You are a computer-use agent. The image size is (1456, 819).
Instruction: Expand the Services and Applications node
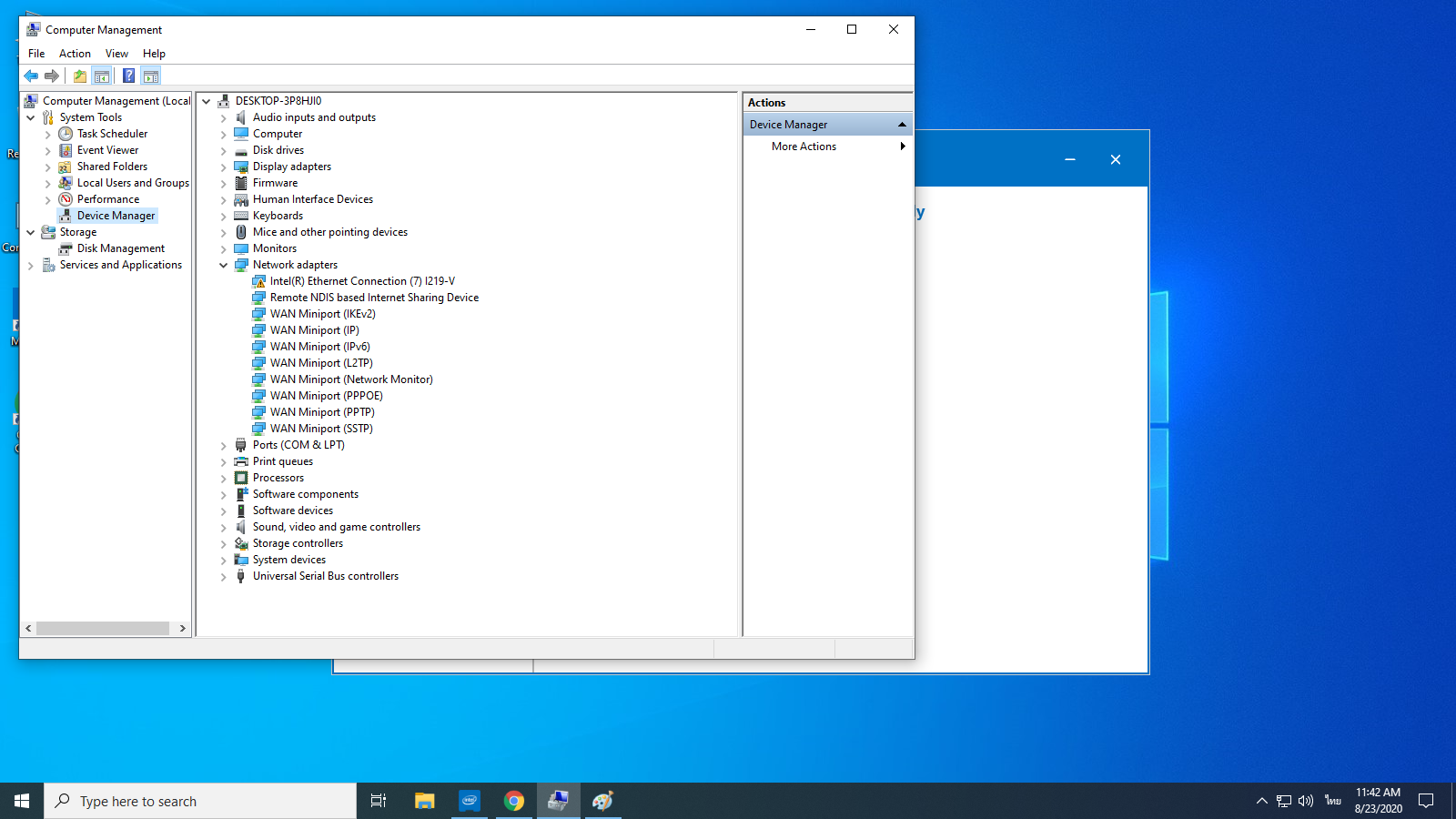pyautogui.click(x=31, y=266)
